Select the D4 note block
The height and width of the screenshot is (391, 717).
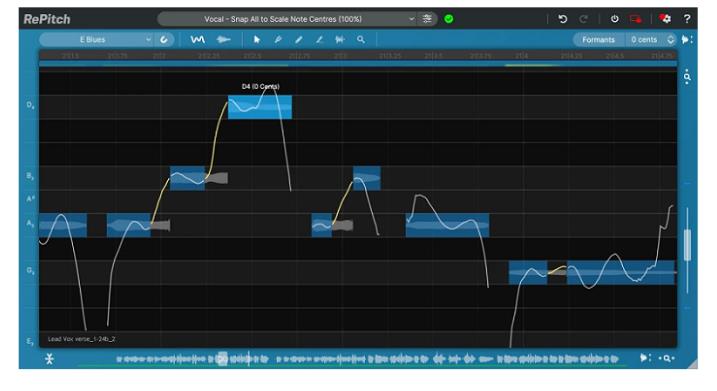click(x=260, y=107)
